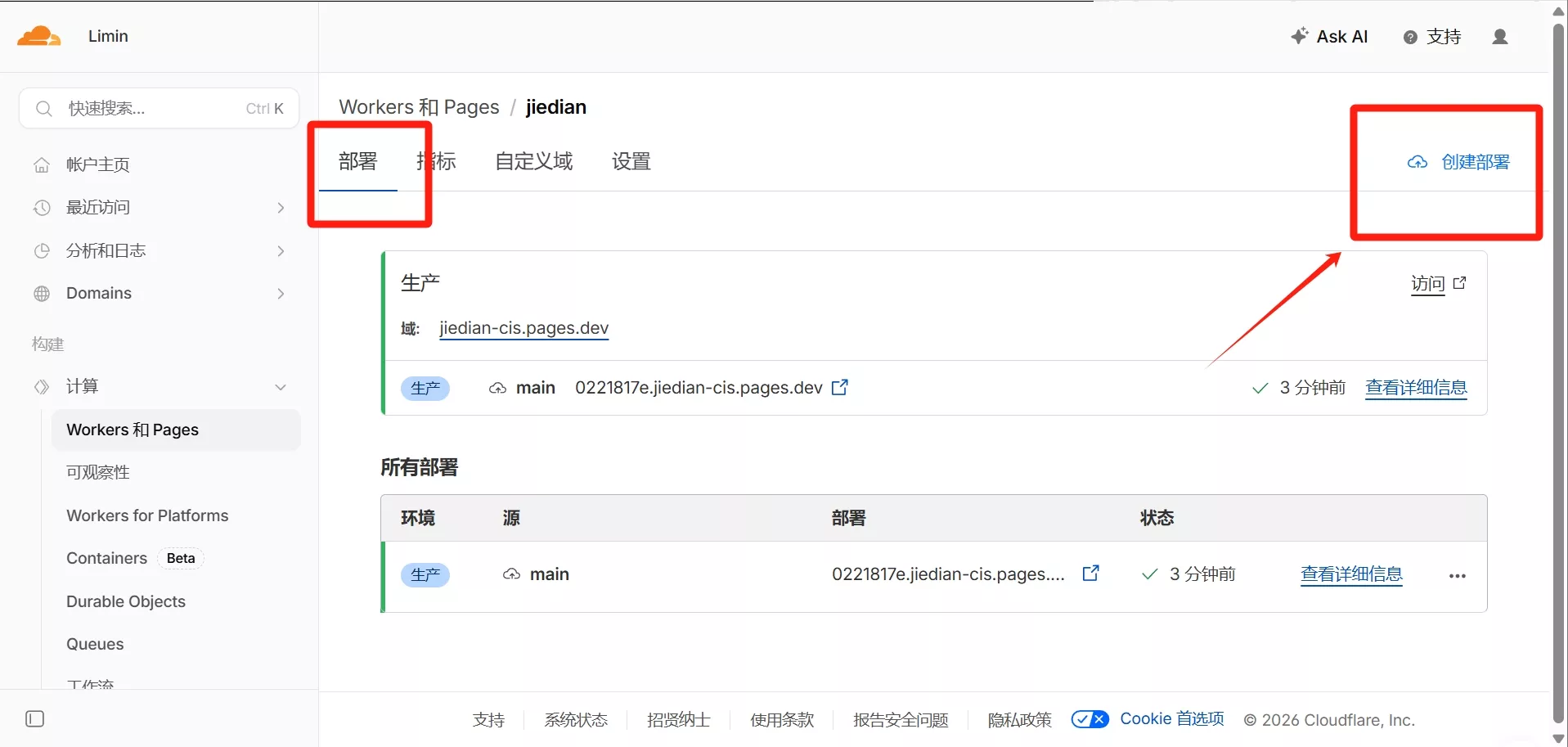Switch to the 自定义域 tab

[534, 161]
